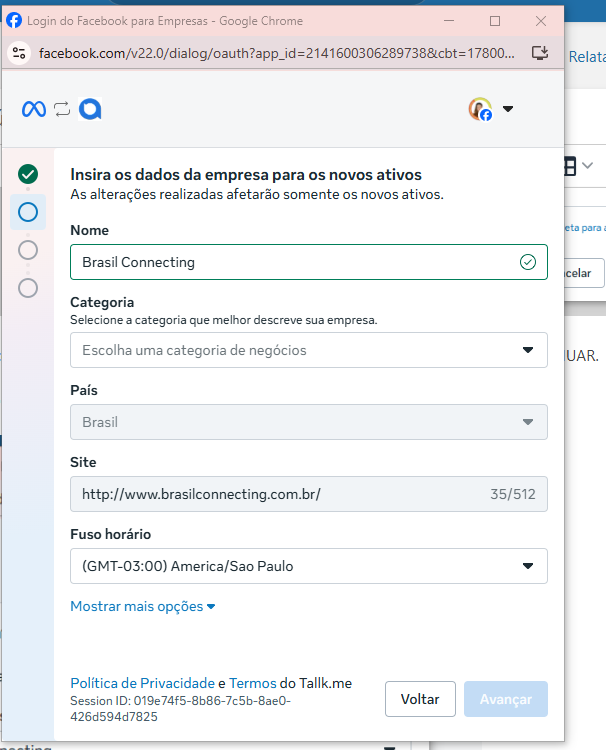Expand the chevron beside layout icon in background
The width and height of the screenshot is (606, 750).
click(588, 165)
